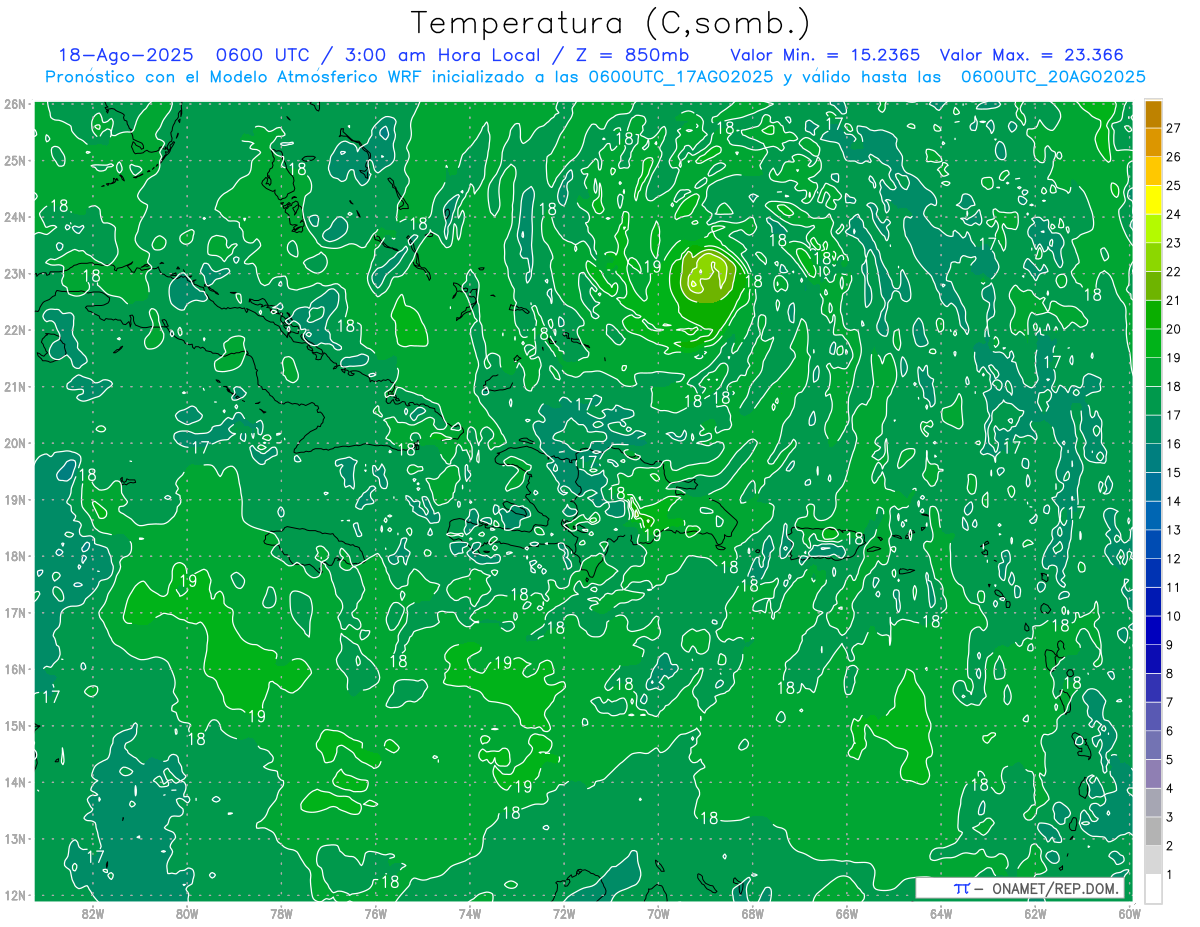Click the latitude label "16N"
Viewport: 1200px width, 927px height.
click(x=15, y=669)
